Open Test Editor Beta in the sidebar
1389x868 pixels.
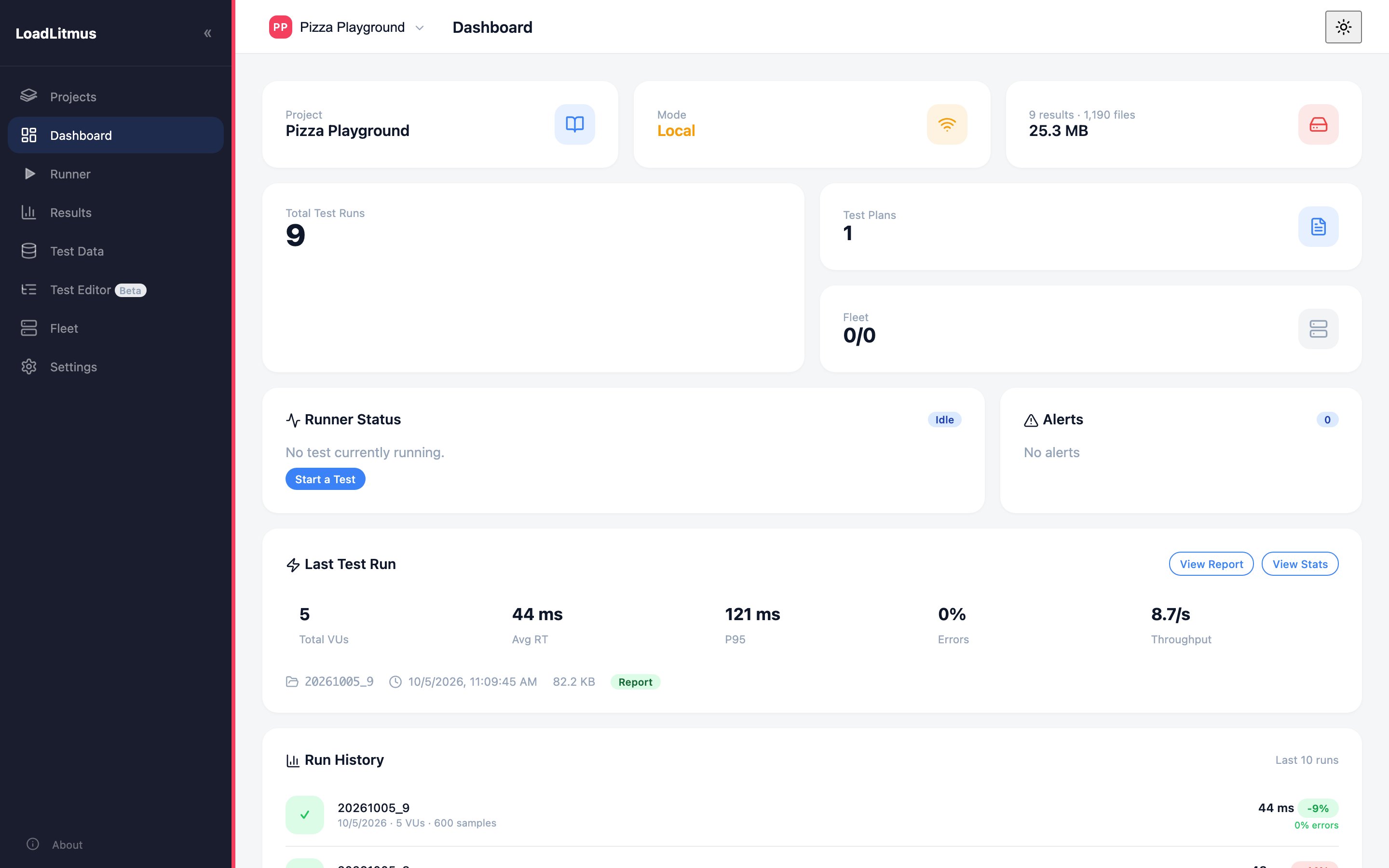115,289
